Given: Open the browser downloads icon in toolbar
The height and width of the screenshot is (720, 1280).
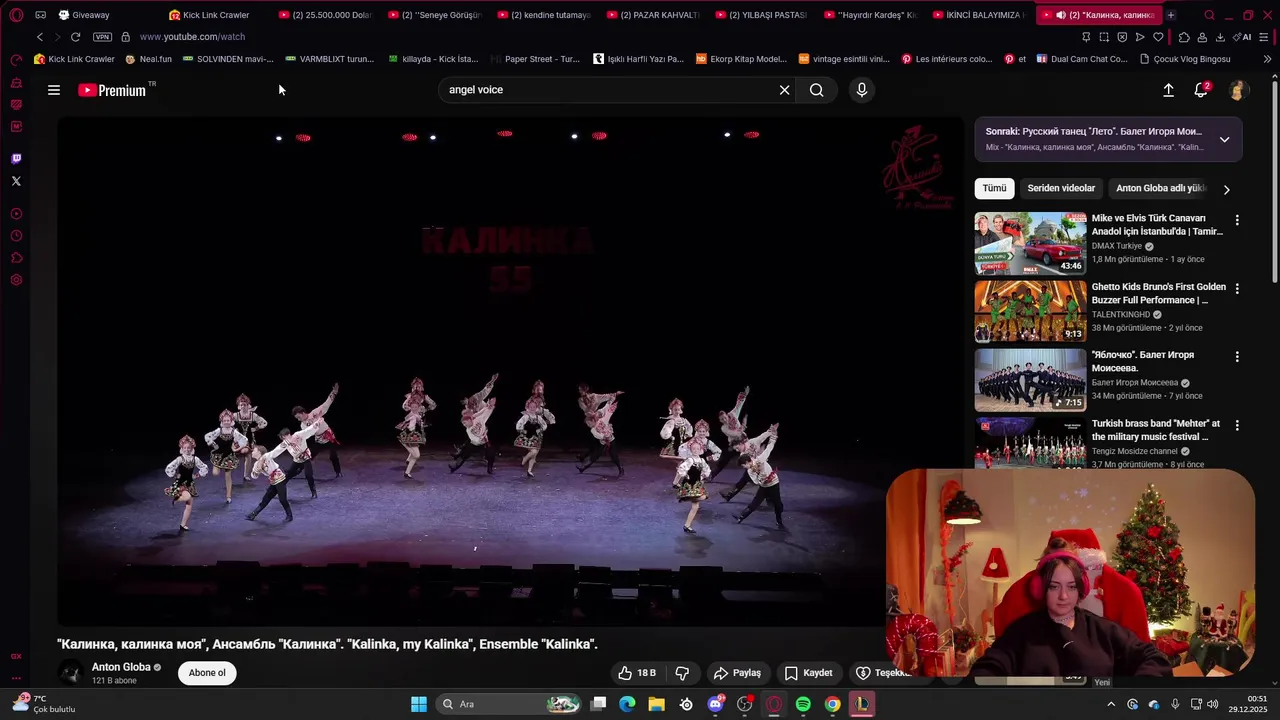Looking at the screenshot, I should pos(1220,37).
